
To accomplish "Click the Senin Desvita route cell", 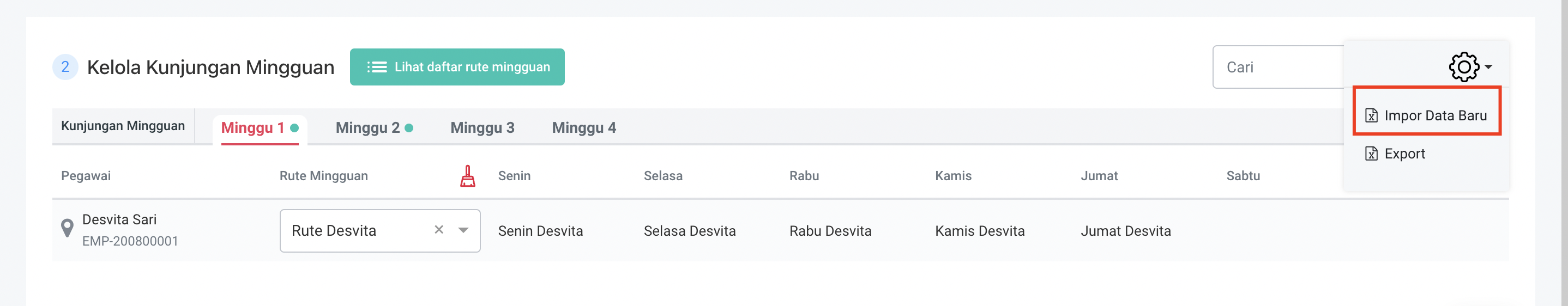I will (540, 231).
